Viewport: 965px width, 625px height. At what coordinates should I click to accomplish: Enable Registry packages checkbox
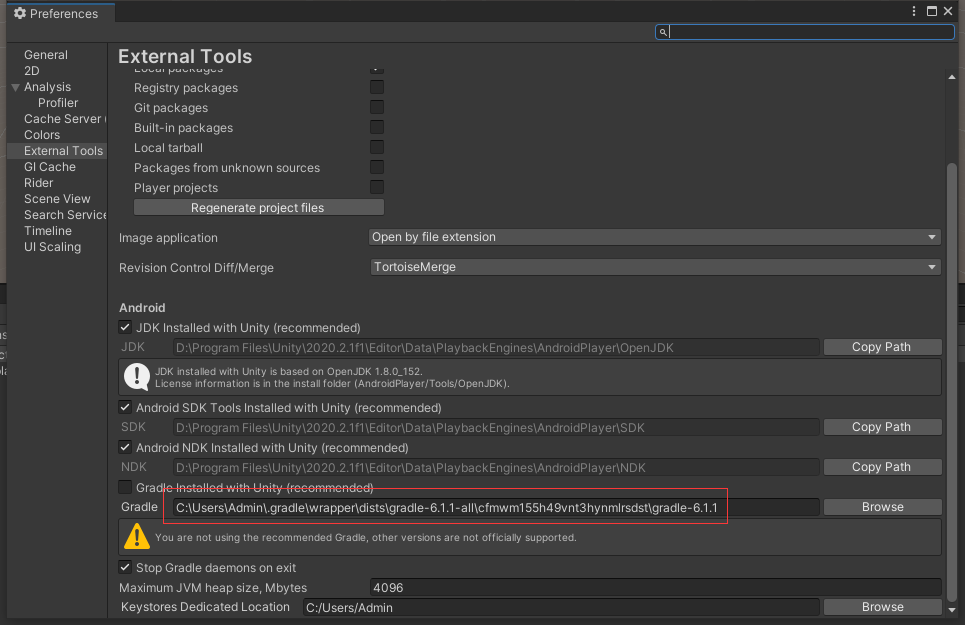[x=377, y=88]
